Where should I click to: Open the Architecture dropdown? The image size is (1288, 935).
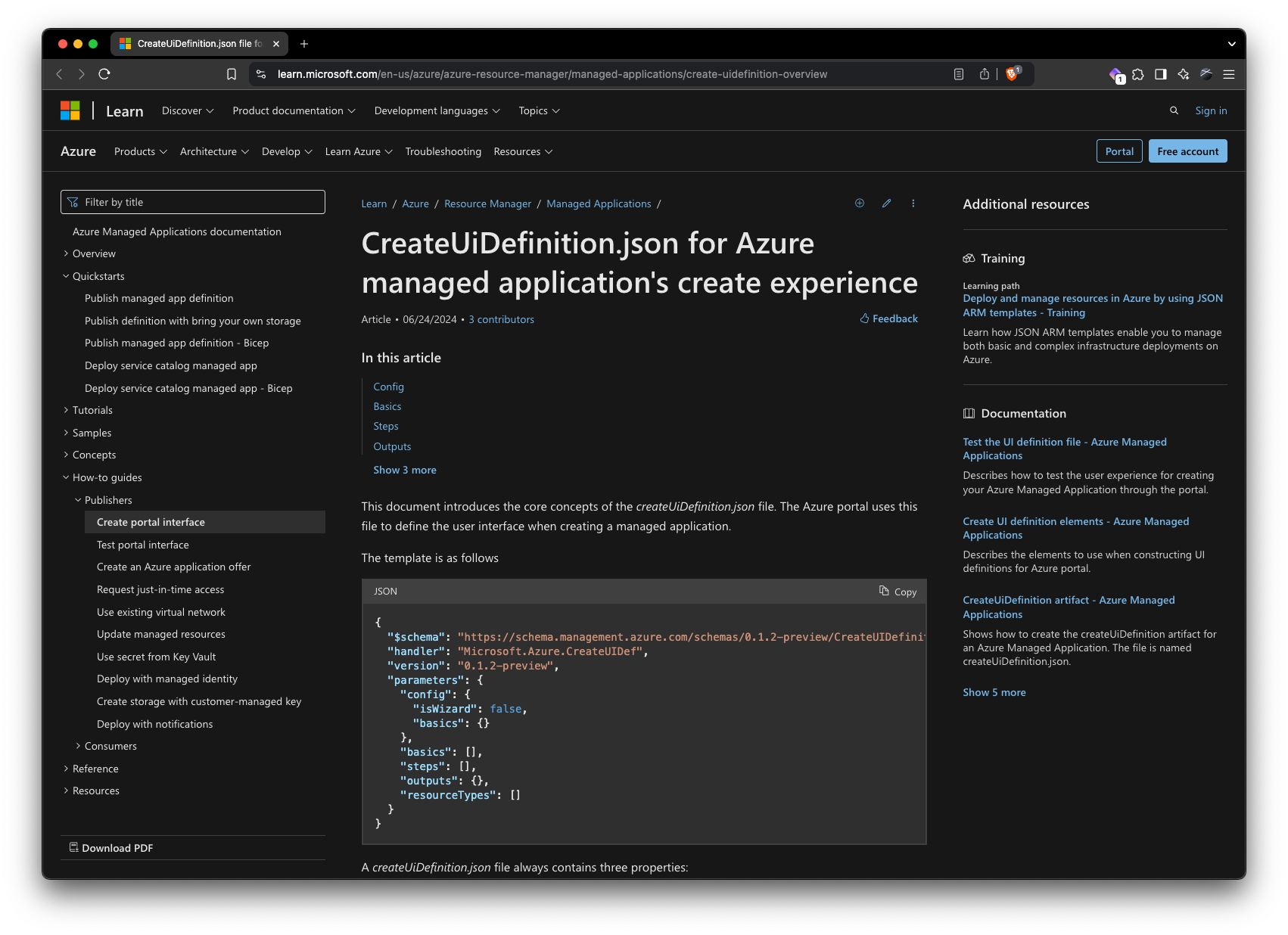coord(214,151)
